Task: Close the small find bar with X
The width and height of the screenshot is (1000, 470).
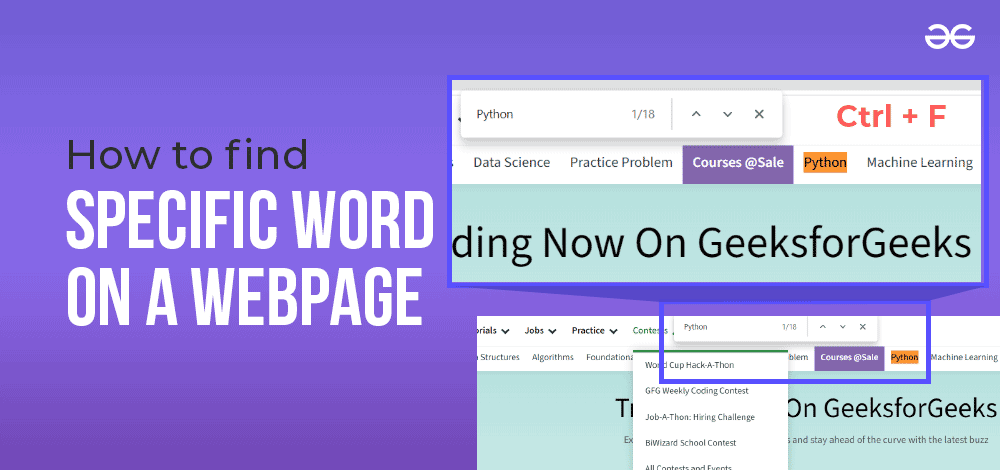Action: (x=862, y=327)
